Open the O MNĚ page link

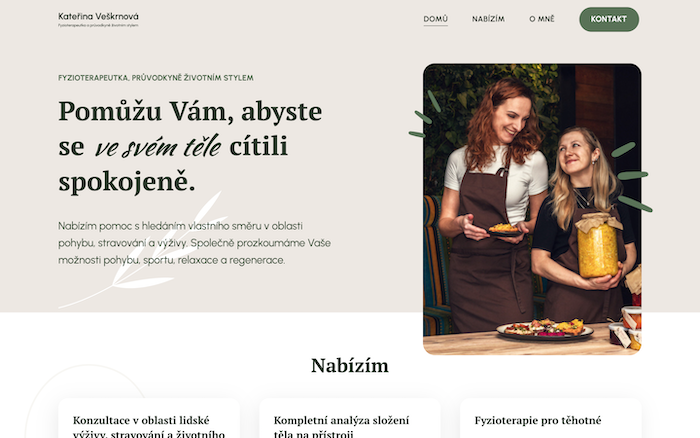(542, 19)
